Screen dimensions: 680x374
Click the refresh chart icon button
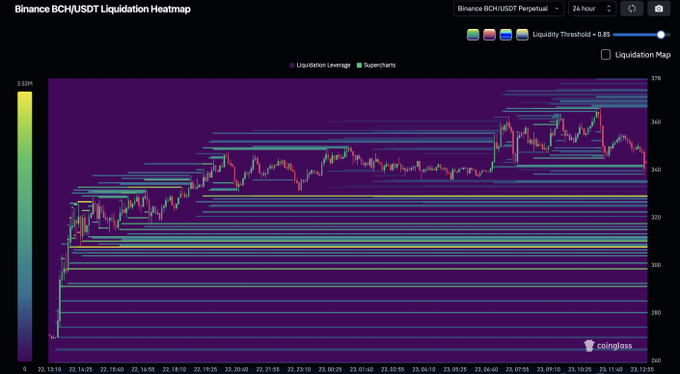coord(631,9)
